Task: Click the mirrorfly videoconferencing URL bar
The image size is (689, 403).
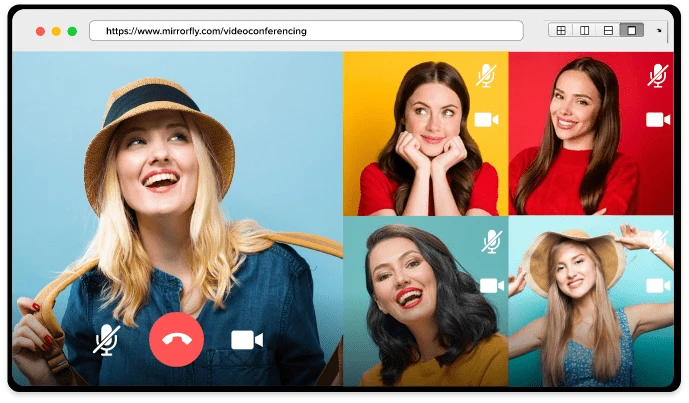Action: [x=306, y=31]
